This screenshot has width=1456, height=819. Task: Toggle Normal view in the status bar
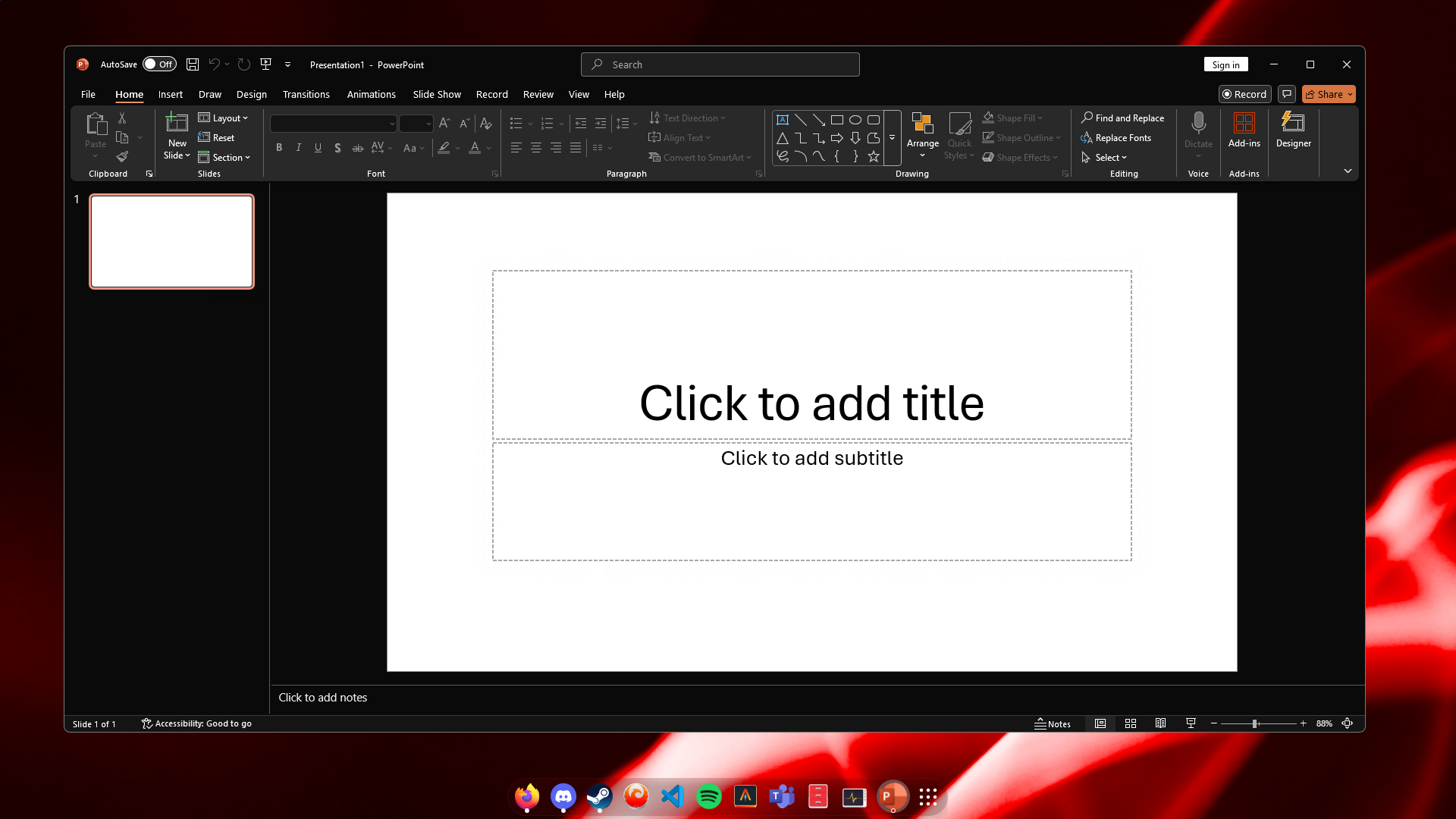(x=1100, y=723)
